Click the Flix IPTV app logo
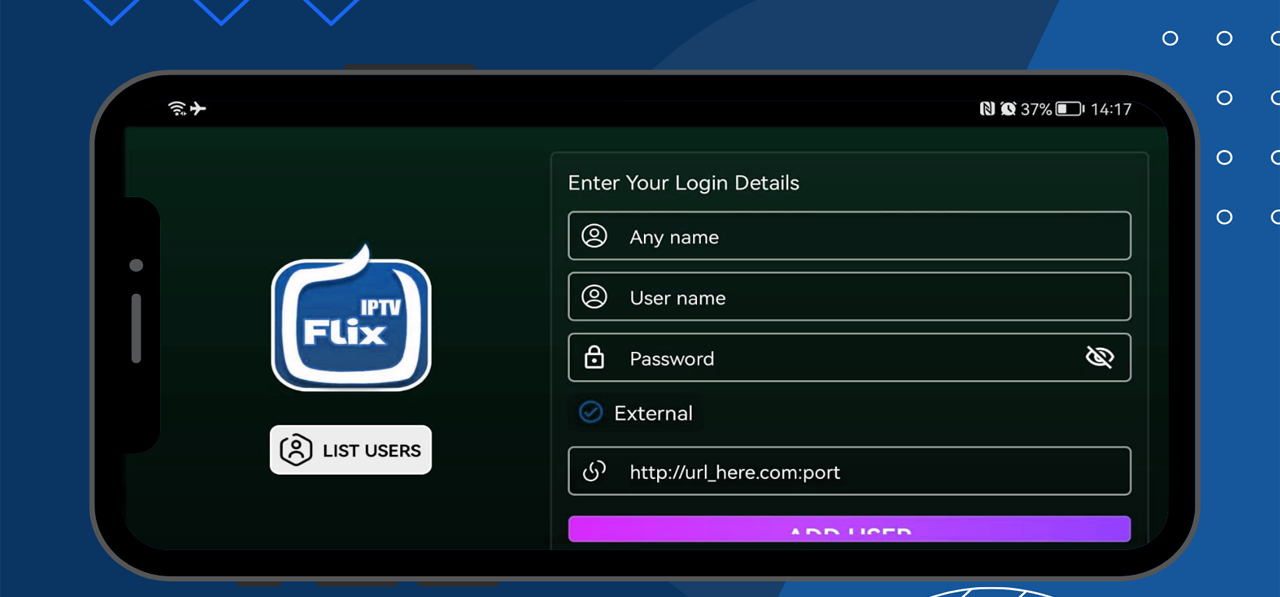This screenshot has height=597, width=1280. 350,316
